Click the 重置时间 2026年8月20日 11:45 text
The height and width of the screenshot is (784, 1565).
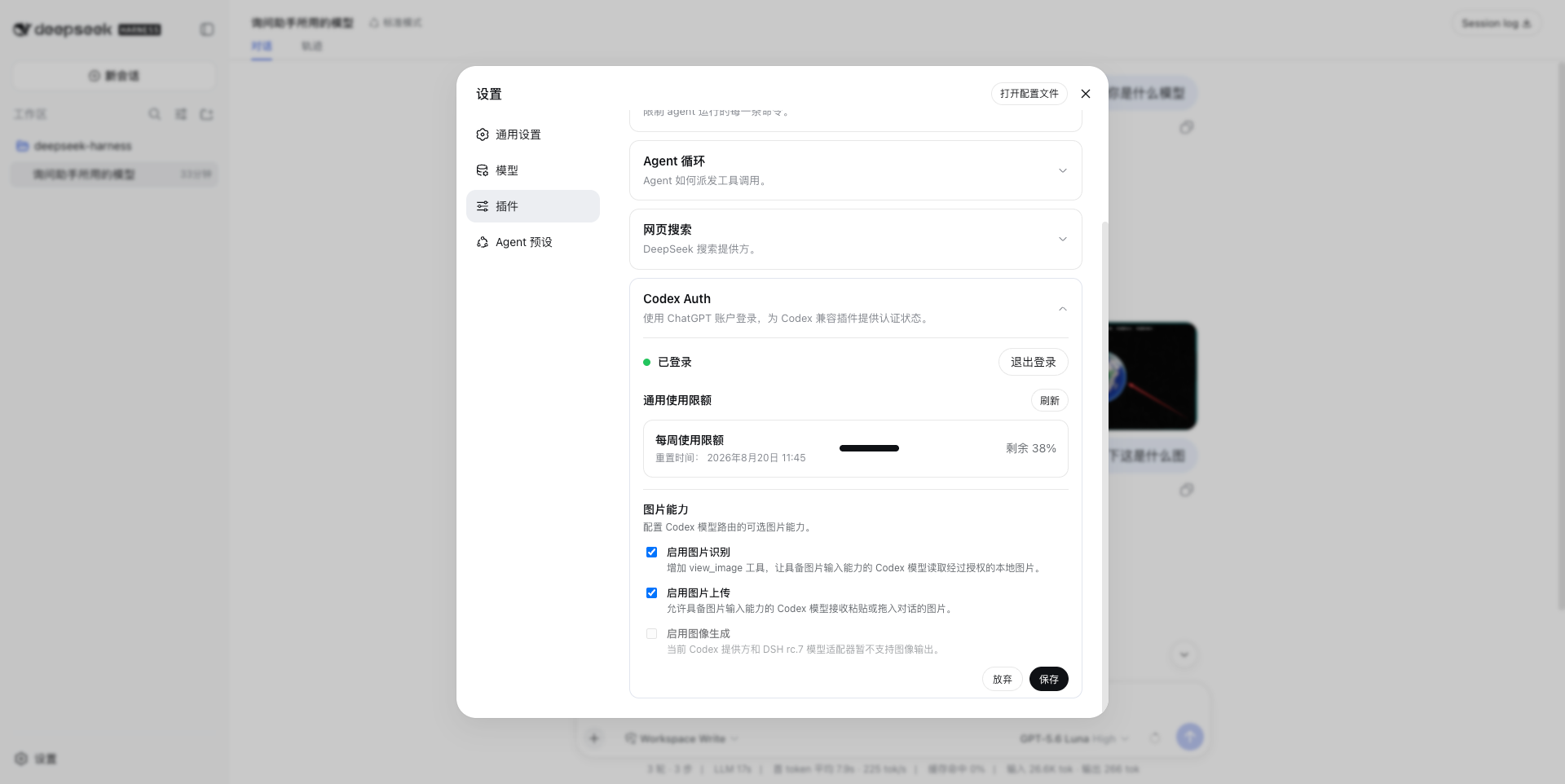(x=730, y=458)
